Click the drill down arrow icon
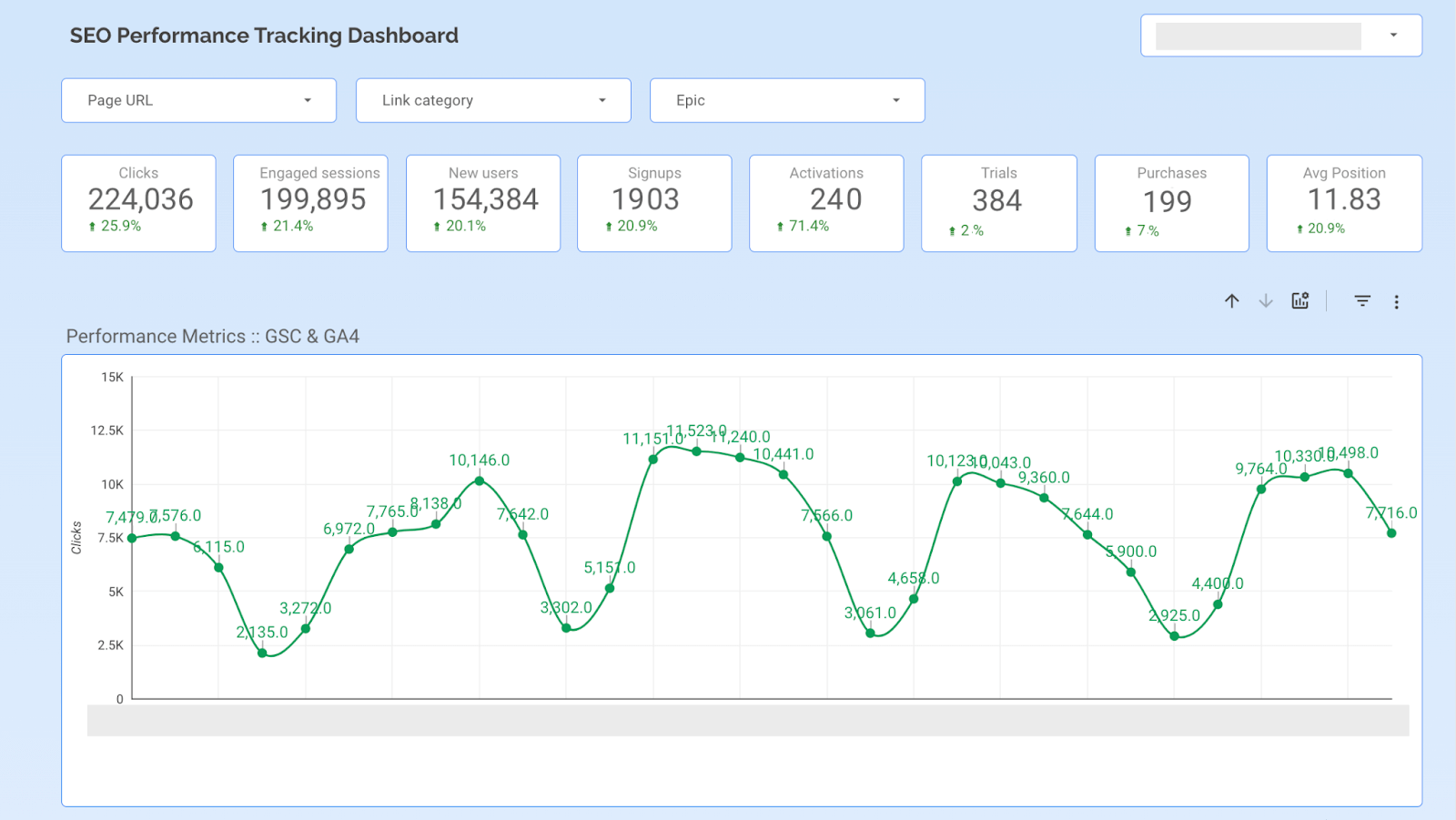The height and width of the screenshot is (820, 1456). pyautogui.click(x=1266, y=301)
